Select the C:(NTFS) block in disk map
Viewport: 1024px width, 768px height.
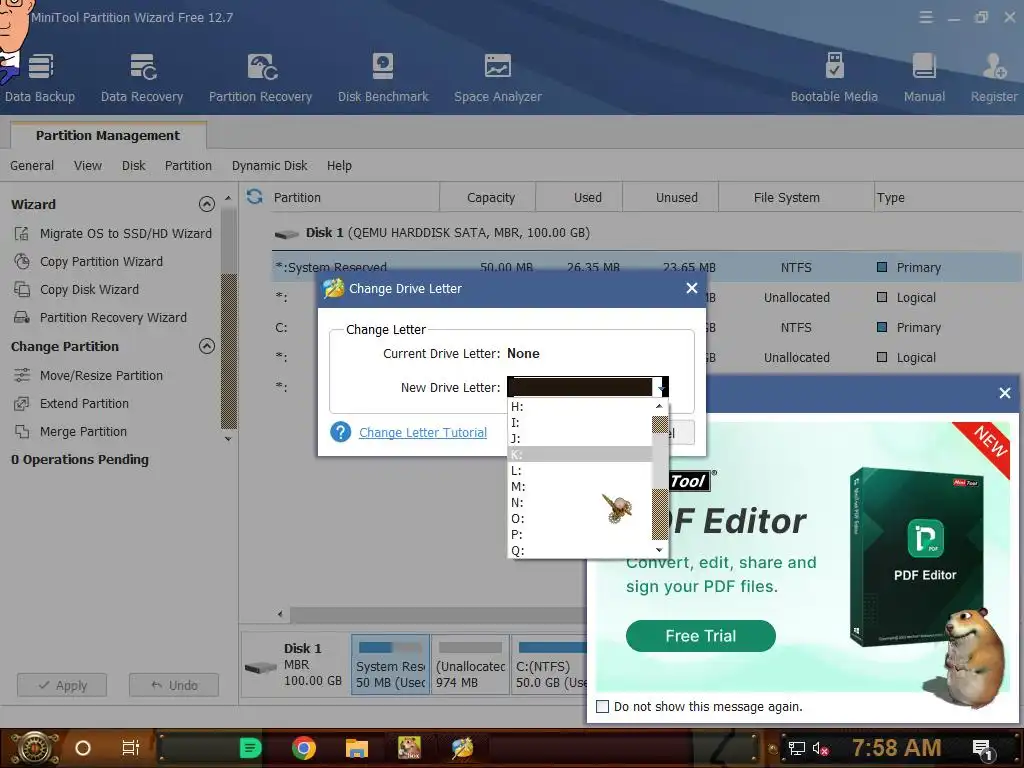tap(549, 664)
